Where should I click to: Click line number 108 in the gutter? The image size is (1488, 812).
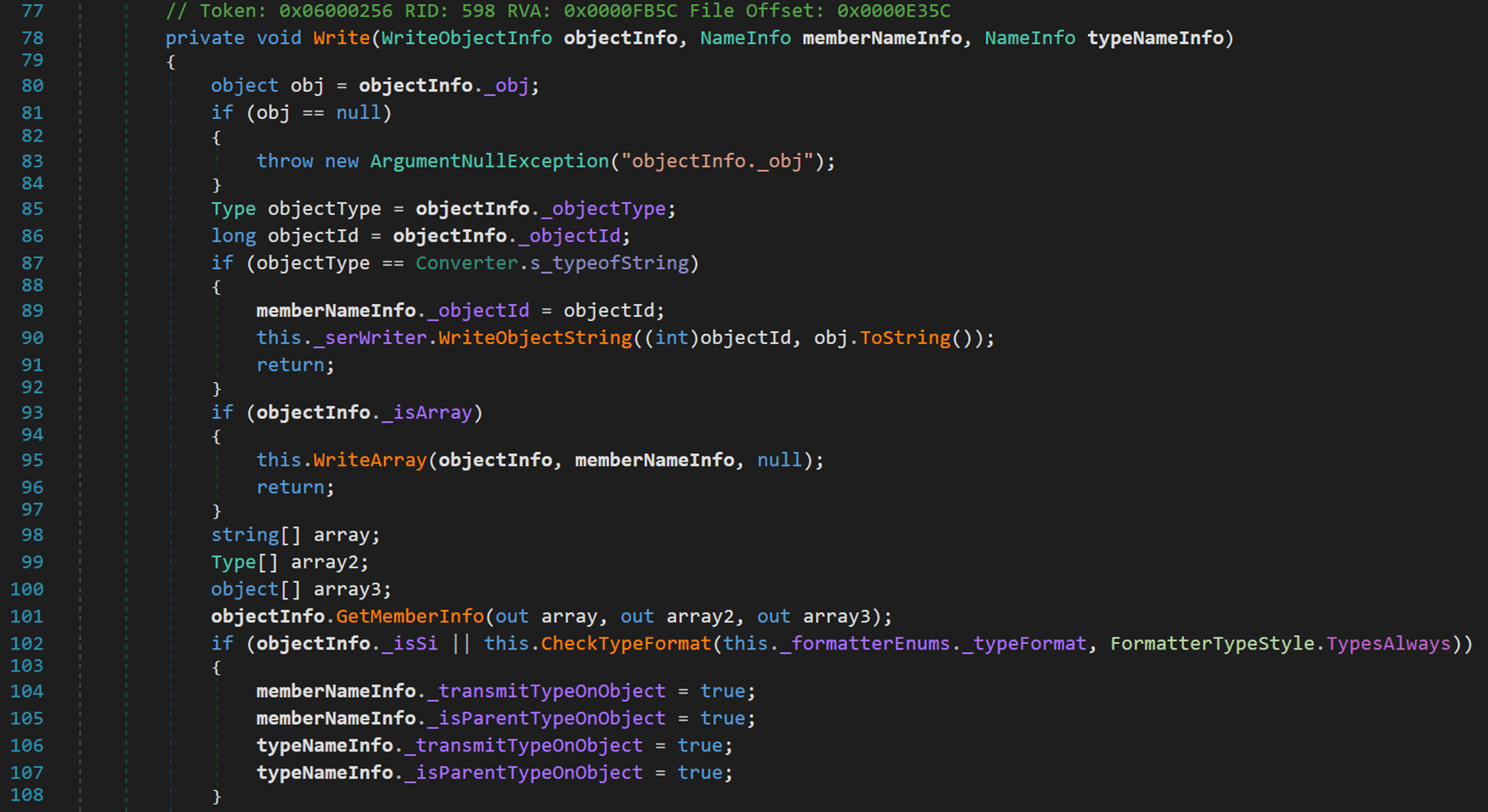tap(27, 796)
